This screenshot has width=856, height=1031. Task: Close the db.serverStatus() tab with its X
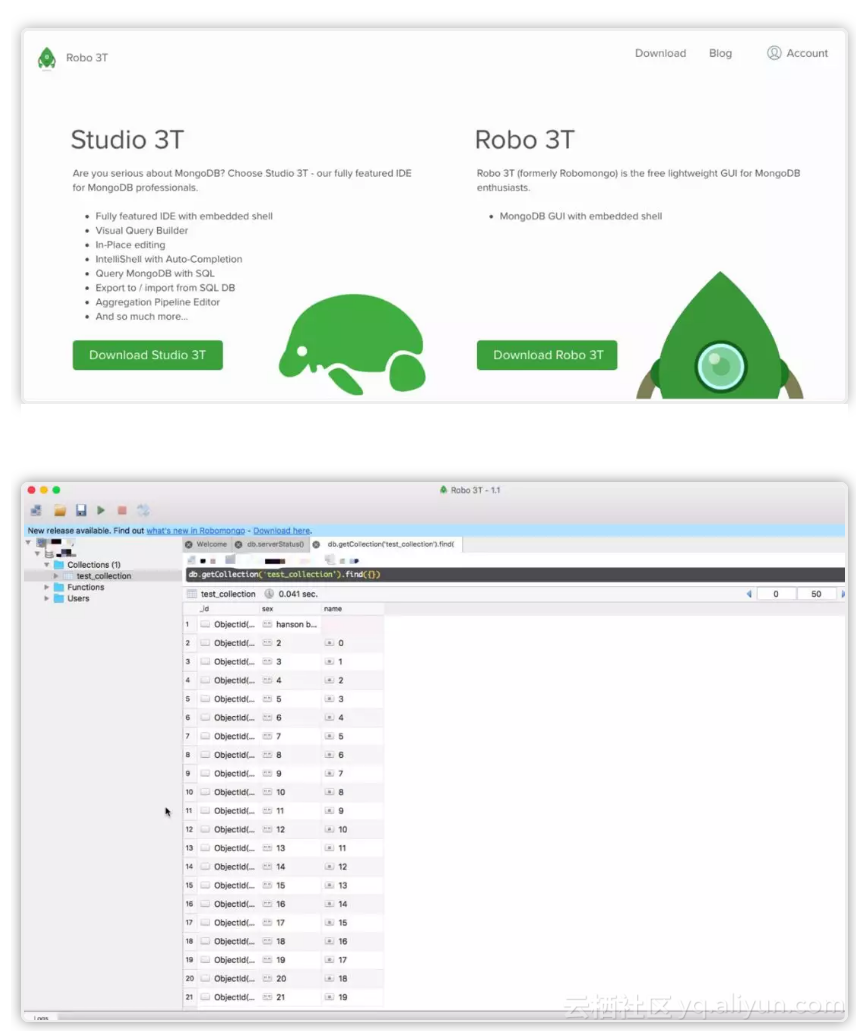coord(239,544)
